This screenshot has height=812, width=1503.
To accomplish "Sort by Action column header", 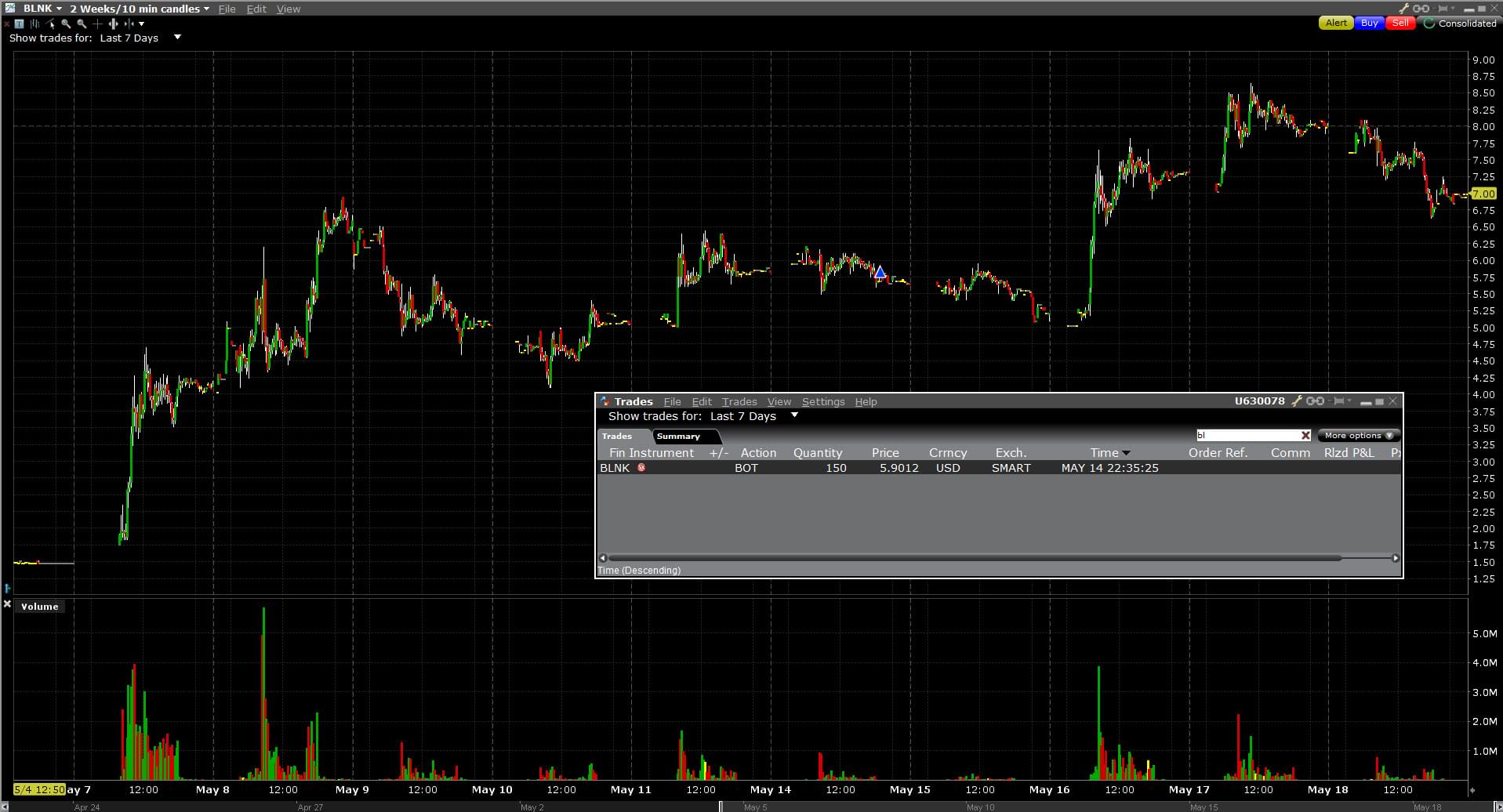I will point(758,453).
